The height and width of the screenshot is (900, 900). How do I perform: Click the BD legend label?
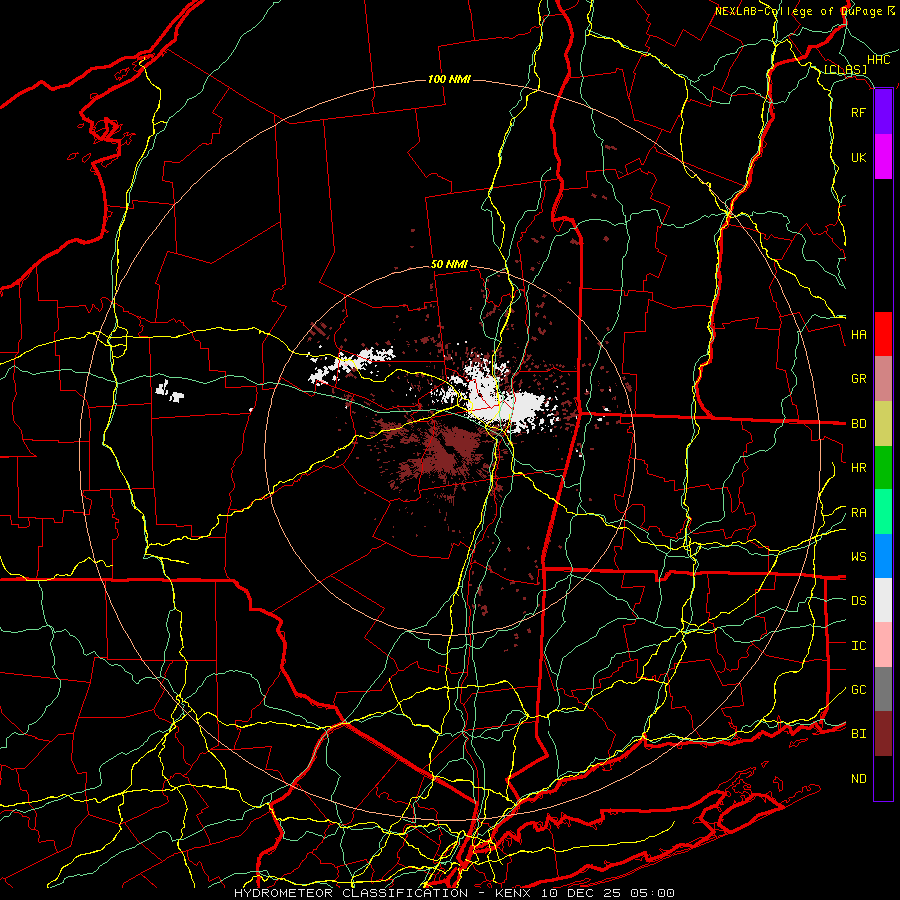858,424
